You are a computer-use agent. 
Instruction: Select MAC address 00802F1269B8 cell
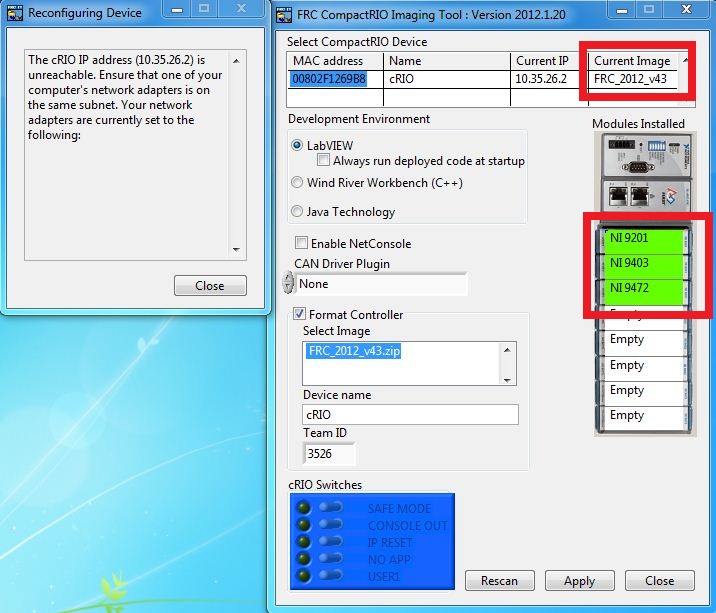click(x=329, y=79)
